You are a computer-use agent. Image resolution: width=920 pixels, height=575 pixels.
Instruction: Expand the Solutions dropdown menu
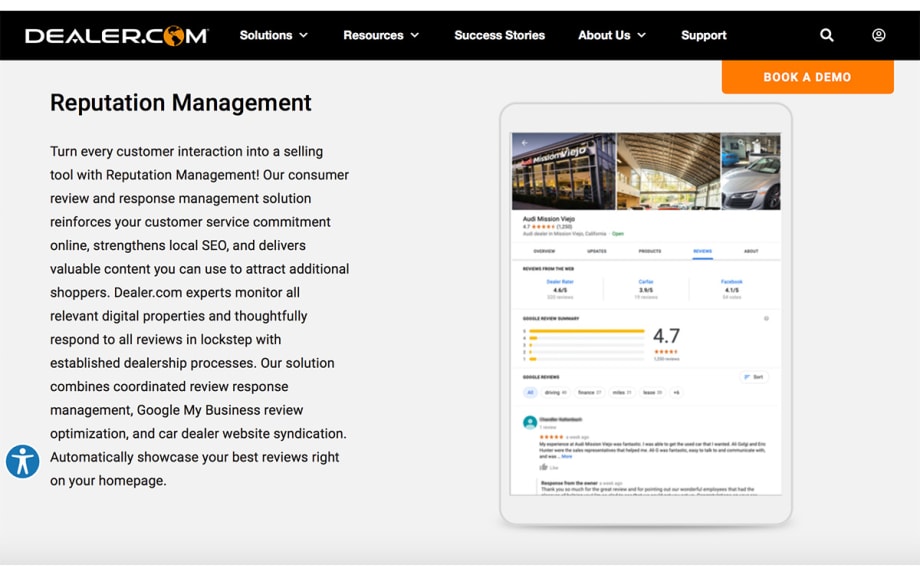coord(273,35)
